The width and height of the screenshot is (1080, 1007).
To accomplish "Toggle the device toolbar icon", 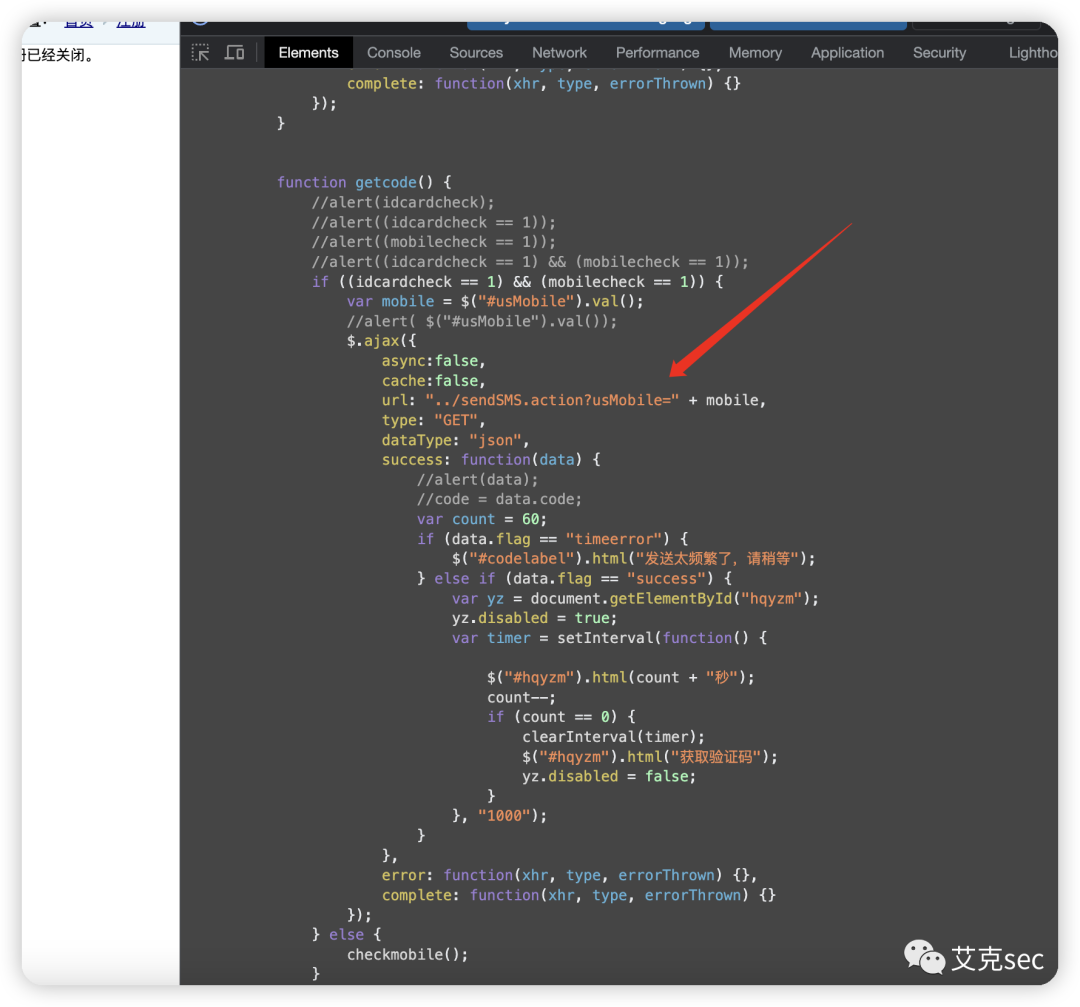I will [234, 53].
